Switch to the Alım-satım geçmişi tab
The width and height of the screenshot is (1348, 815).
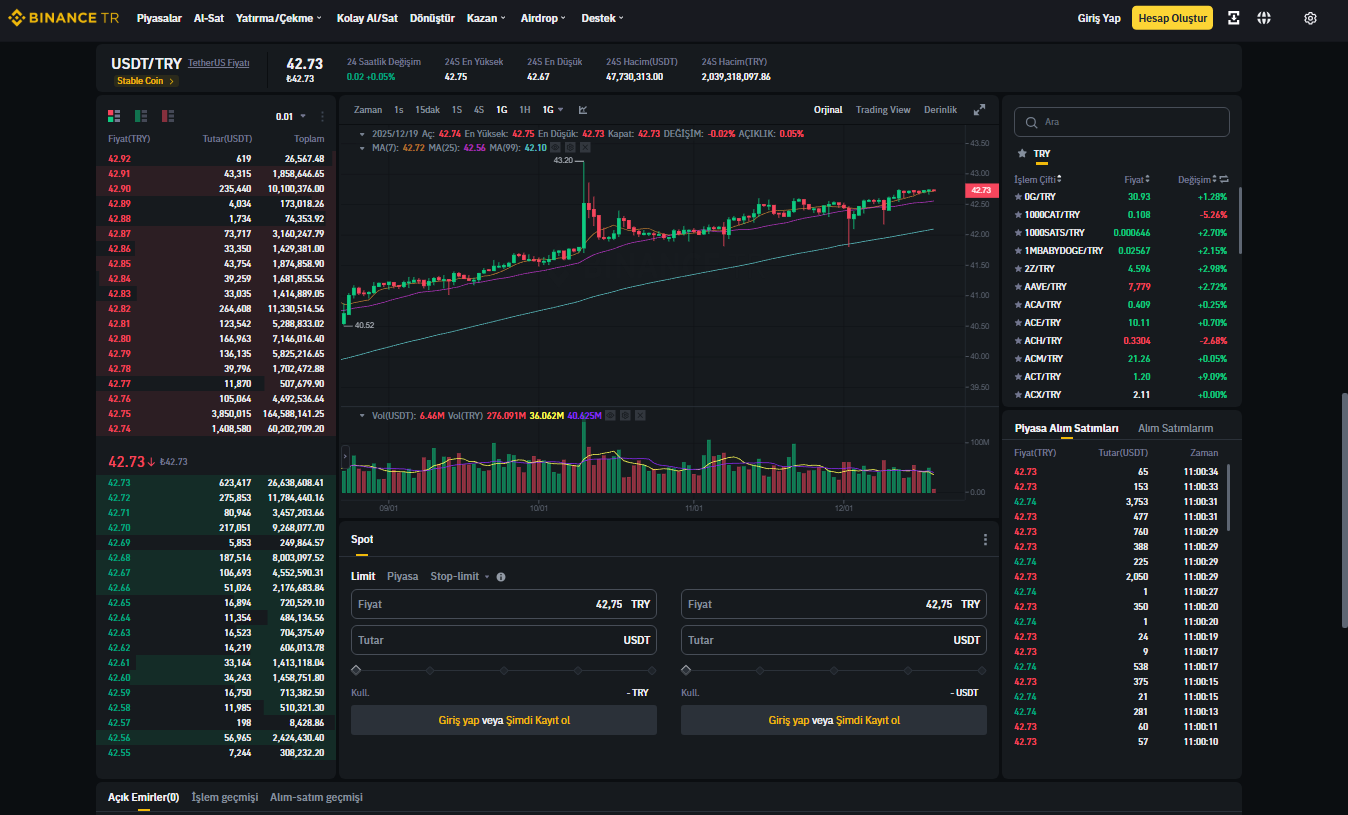coord(316,797)
